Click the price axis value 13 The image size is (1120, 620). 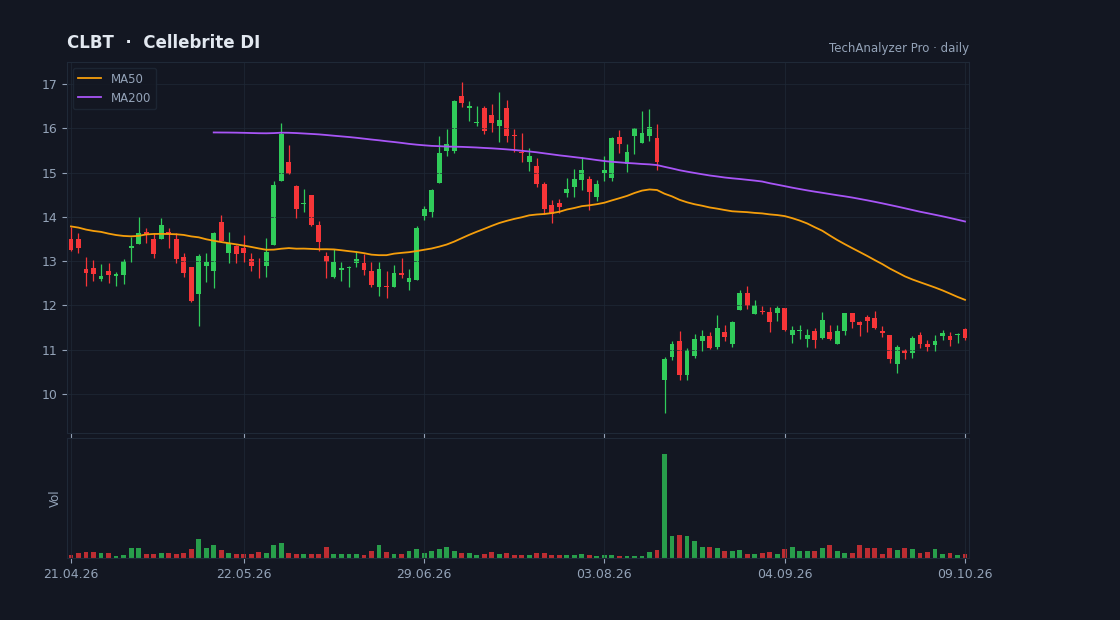click(x=49, y=261)
